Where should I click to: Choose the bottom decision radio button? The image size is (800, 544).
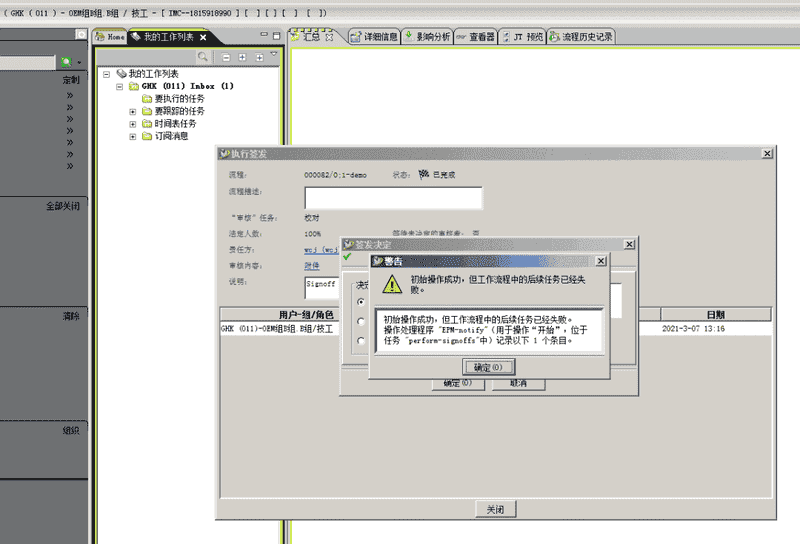click(361, 341)
